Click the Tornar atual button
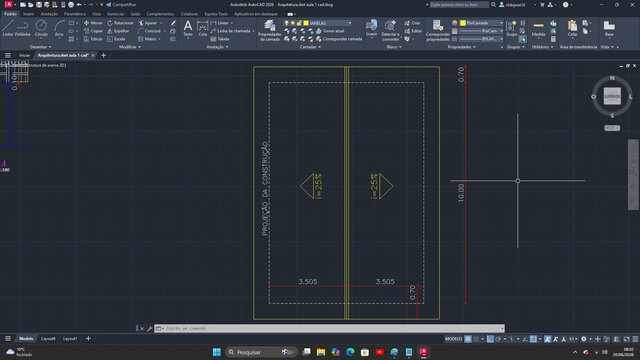The image size is (640, 360). tap(330, 31)
